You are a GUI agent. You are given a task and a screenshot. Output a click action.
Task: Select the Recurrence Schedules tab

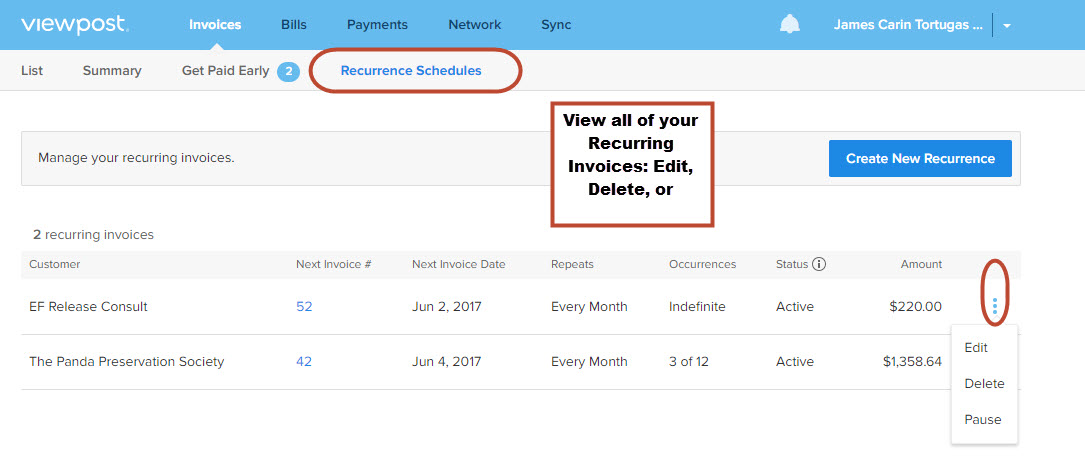tap(411, 71)
